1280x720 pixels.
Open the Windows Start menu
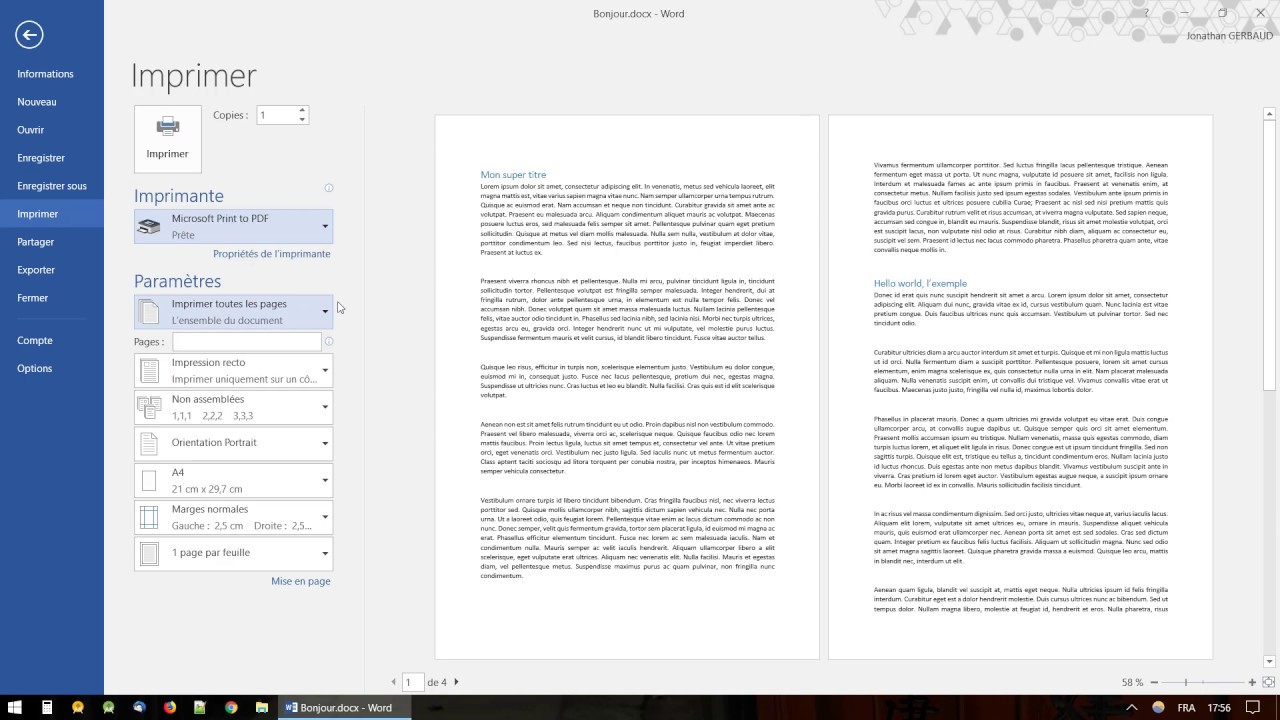point(16,707)
